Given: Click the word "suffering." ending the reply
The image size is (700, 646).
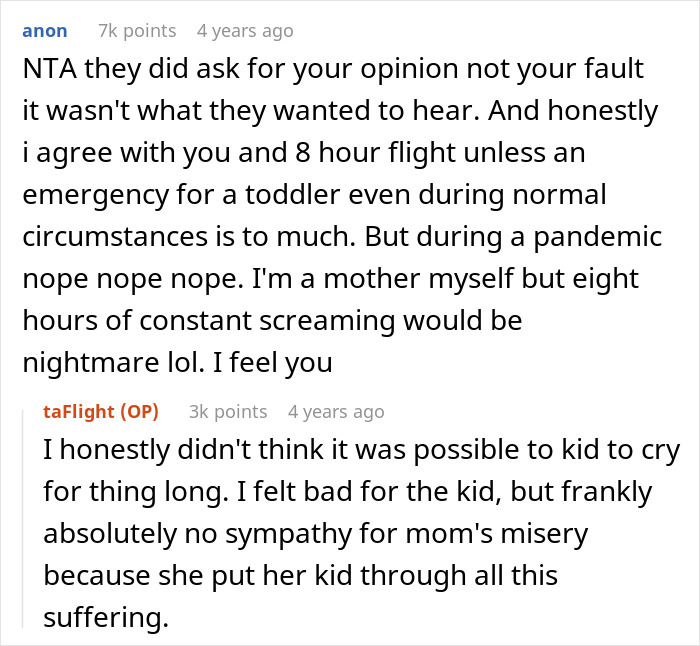Looking at the screenshot, I should [106, 619].
